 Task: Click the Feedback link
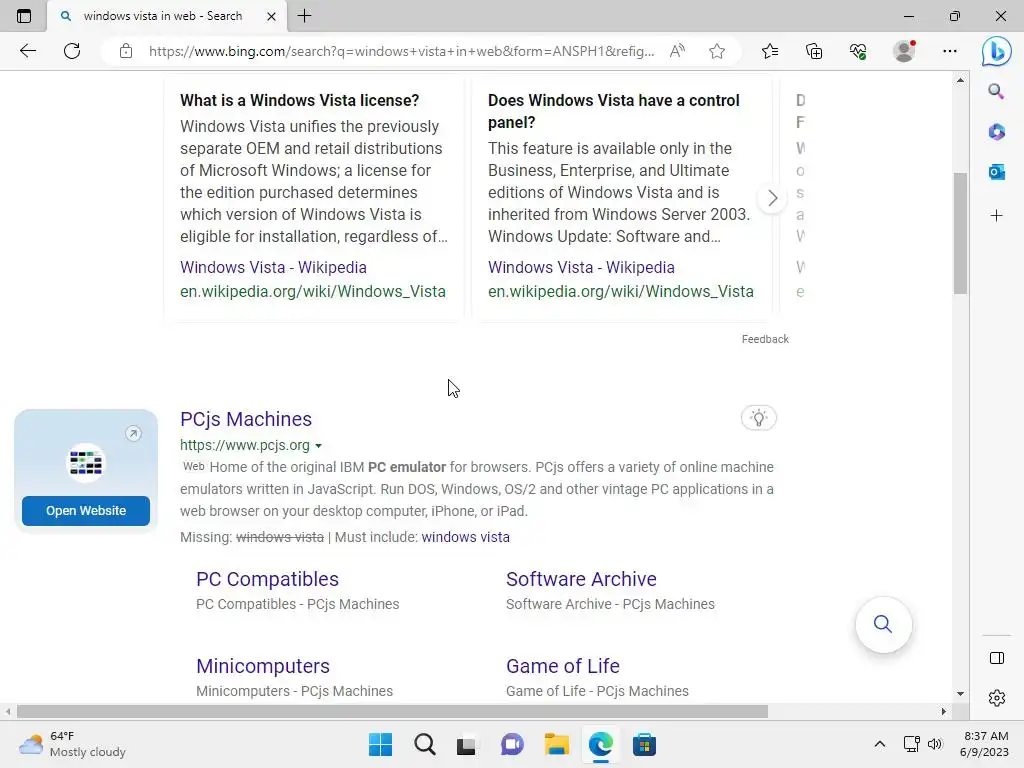click(x=765, y=339)
